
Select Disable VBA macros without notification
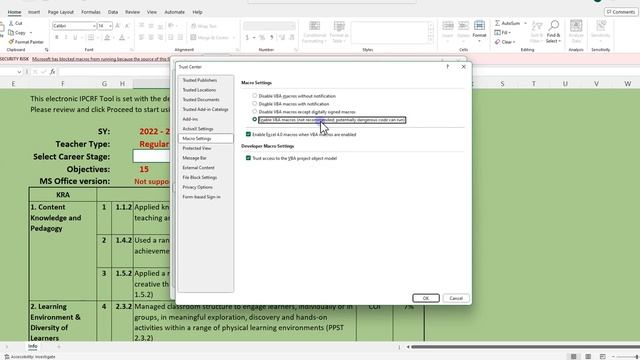255,96
